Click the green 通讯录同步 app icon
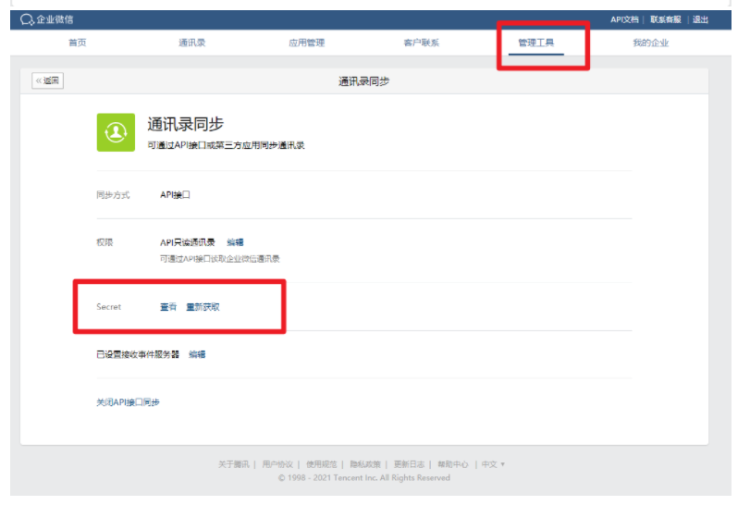This screenshot has width=750, height=505. (x=115, y=132)
